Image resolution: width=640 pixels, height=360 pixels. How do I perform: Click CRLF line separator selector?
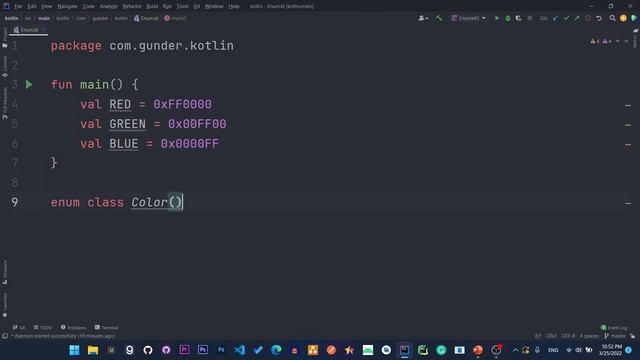pyautogui.click(x=551, y=336)
